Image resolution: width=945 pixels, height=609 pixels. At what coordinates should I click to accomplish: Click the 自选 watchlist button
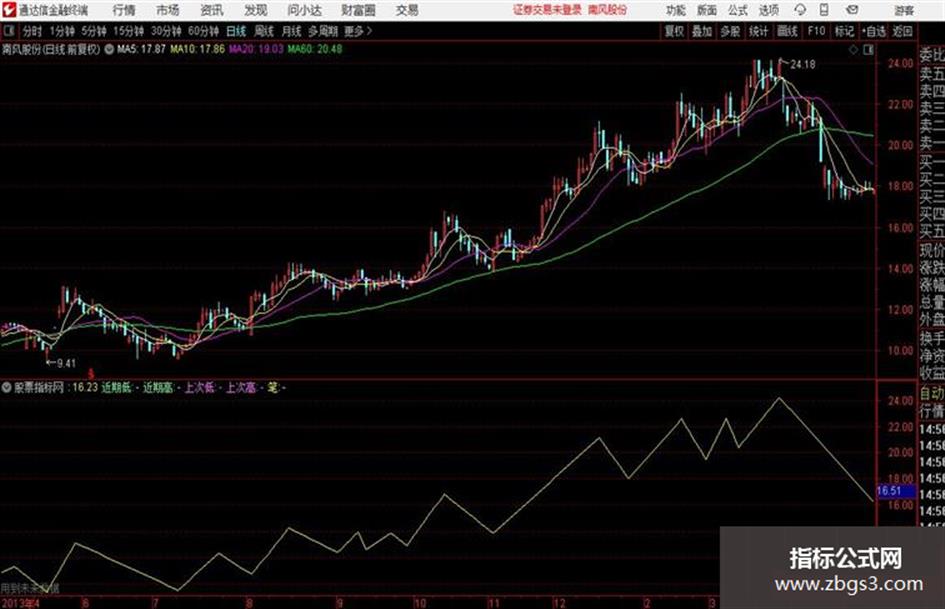point(873,31)
